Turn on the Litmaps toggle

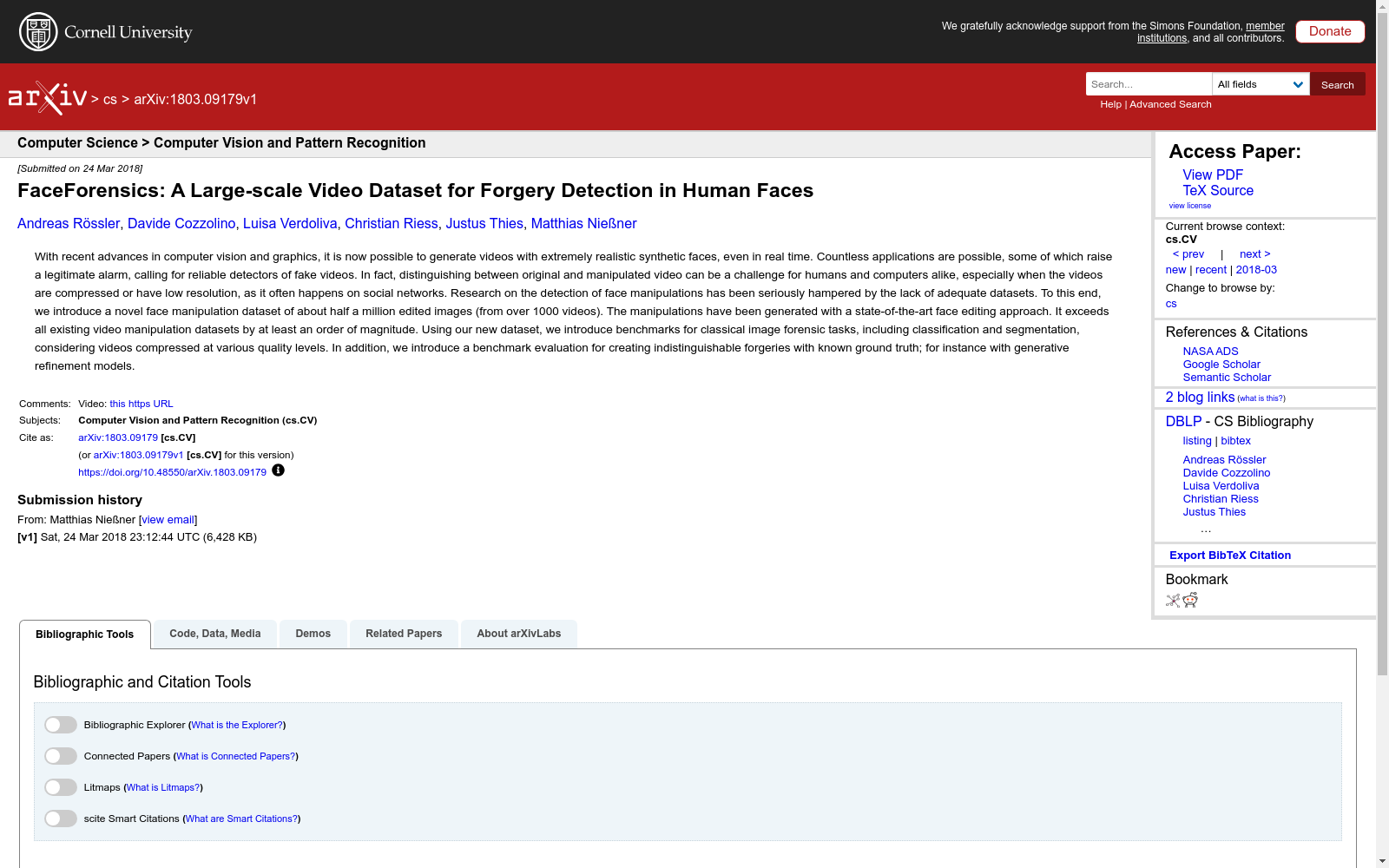click(61, 787)
